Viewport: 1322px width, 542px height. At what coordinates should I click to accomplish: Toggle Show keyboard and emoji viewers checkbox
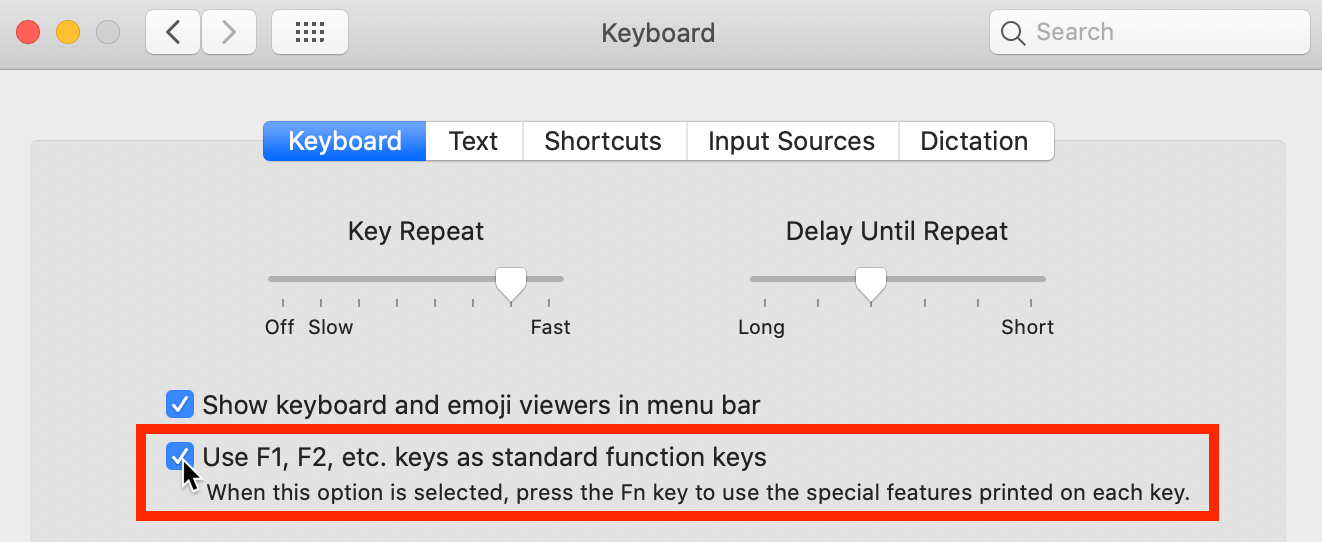pos(179,405)
